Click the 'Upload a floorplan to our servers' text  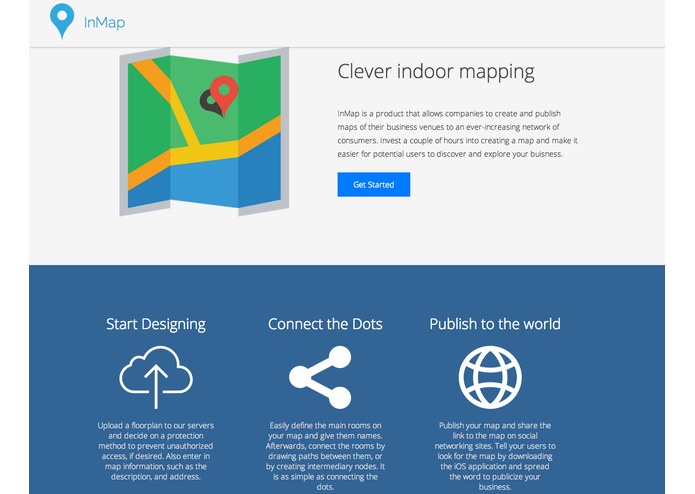[156, 451]
